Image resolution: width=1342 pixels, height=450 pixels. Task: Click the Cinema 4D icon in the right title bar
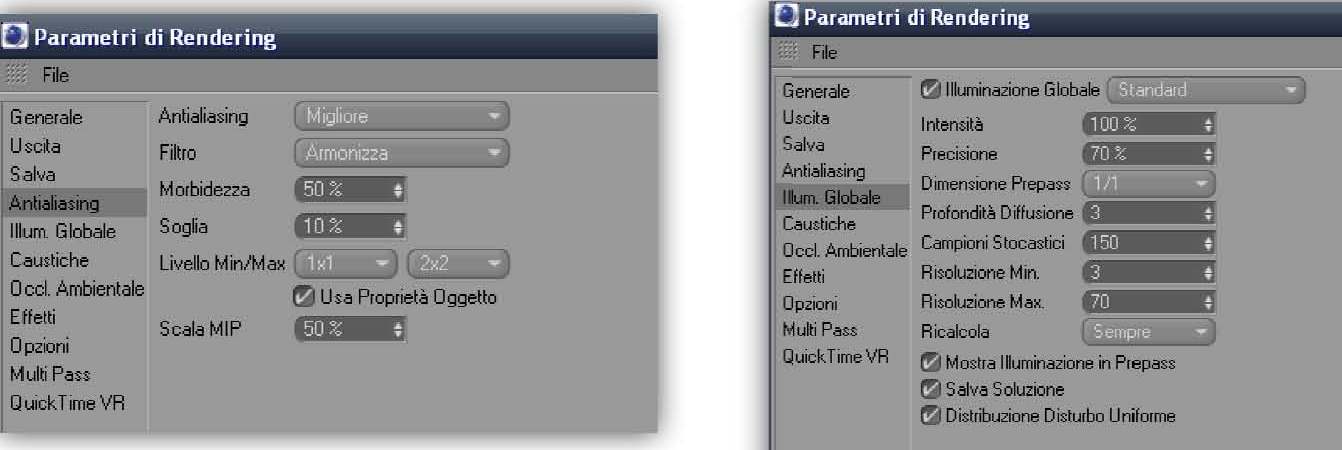coord(787,18)
